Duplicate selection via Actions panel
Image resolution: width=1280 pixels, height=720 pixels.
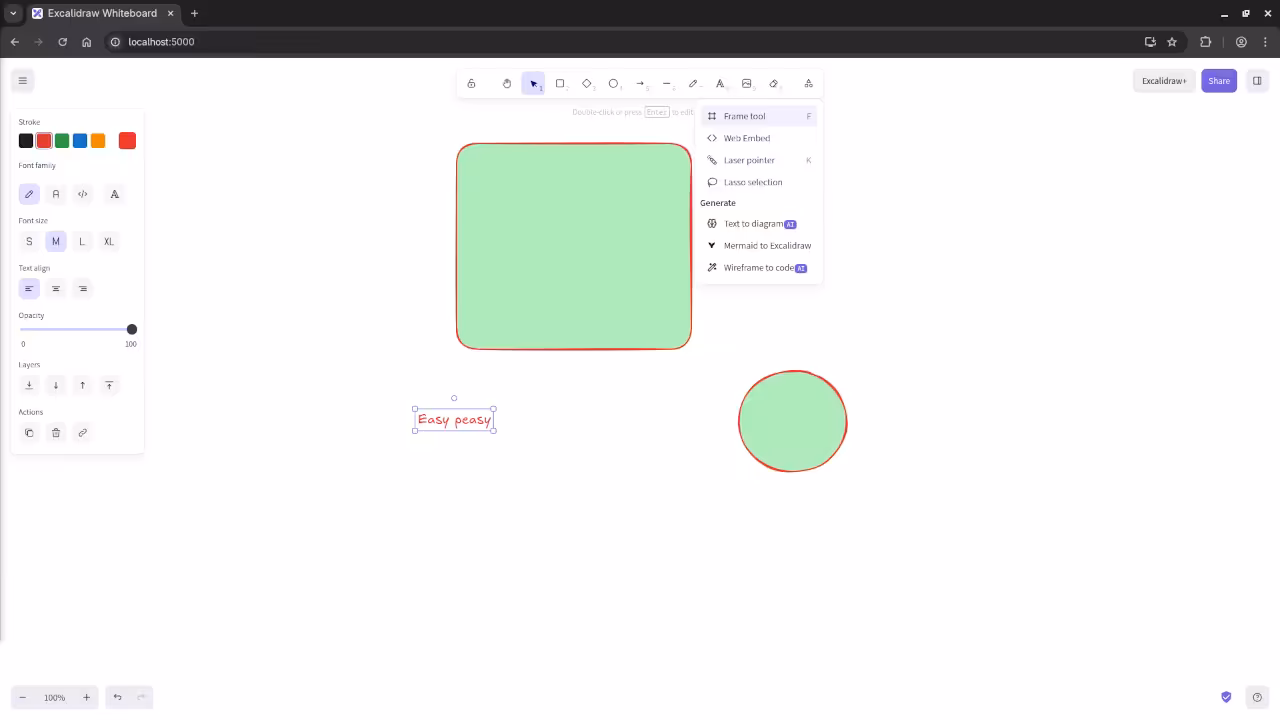pos(29,432)
